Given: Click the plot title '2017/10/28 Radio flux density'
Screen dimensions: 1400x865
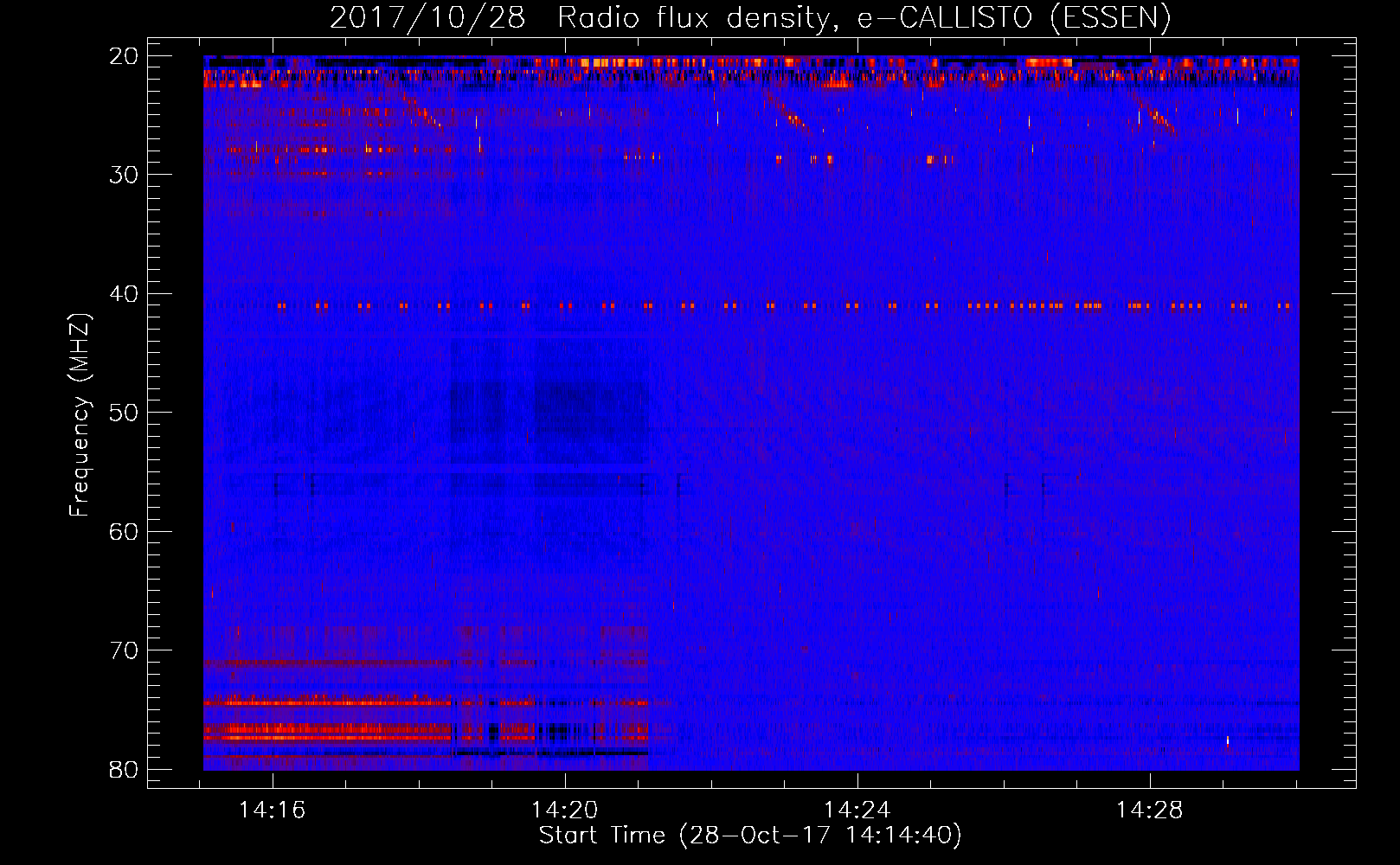Looking at the screenshot, I should coord(585,17).
